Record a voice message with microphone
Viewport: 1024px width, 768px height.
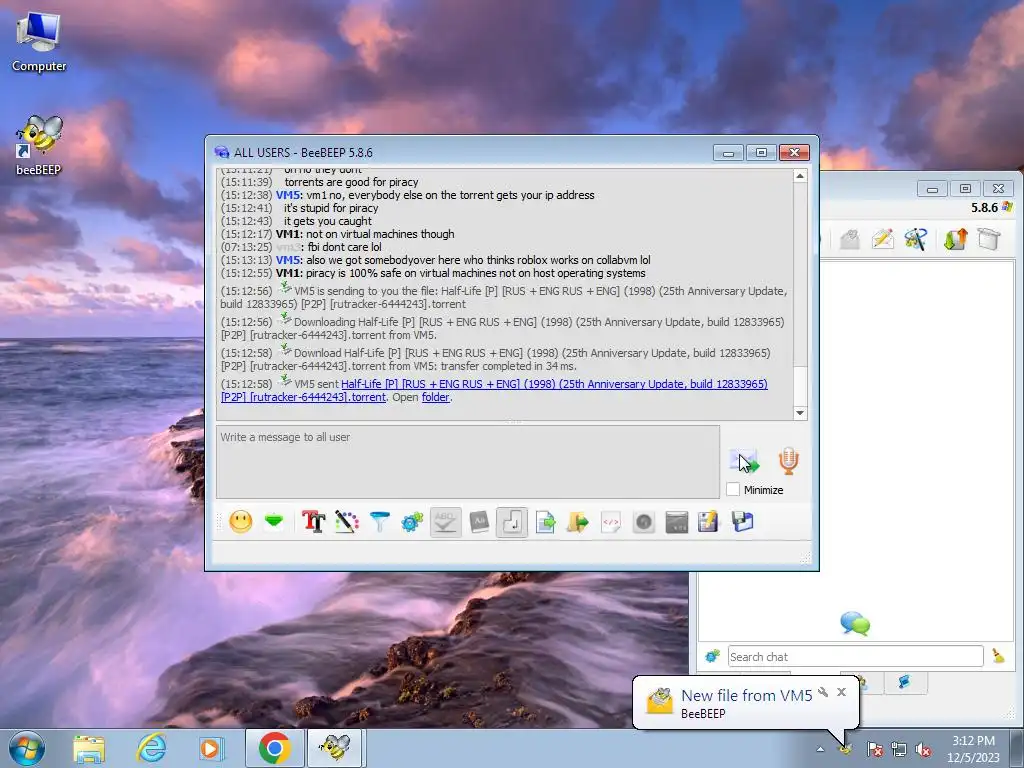click(788, 461)
